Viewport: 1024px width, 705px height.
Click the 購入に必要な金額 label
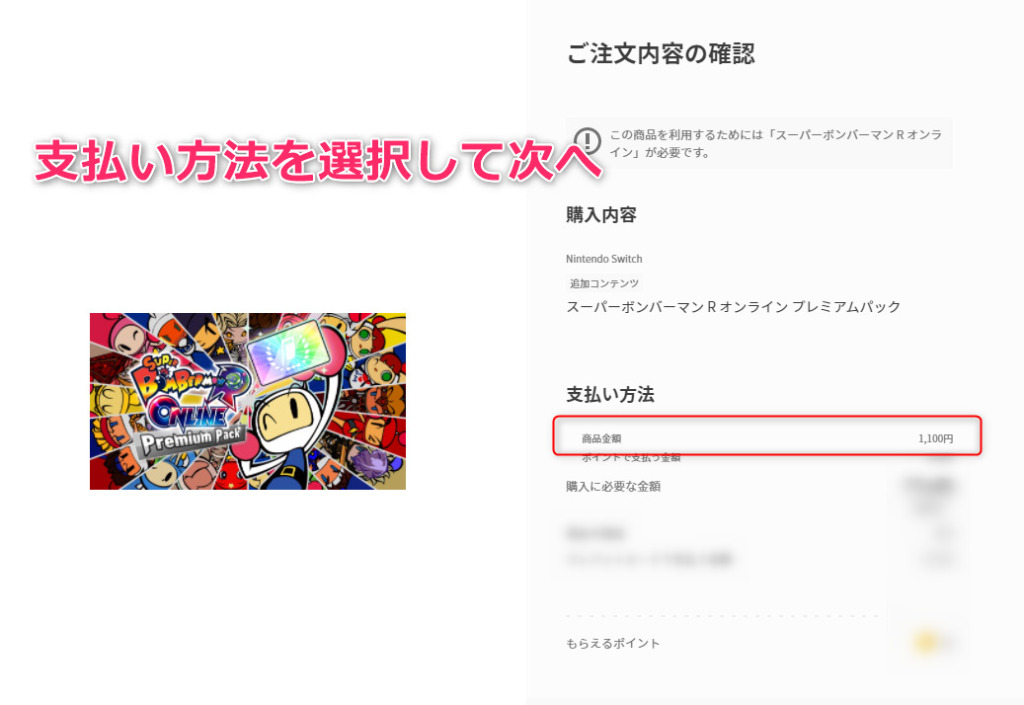tap(613, 486)
